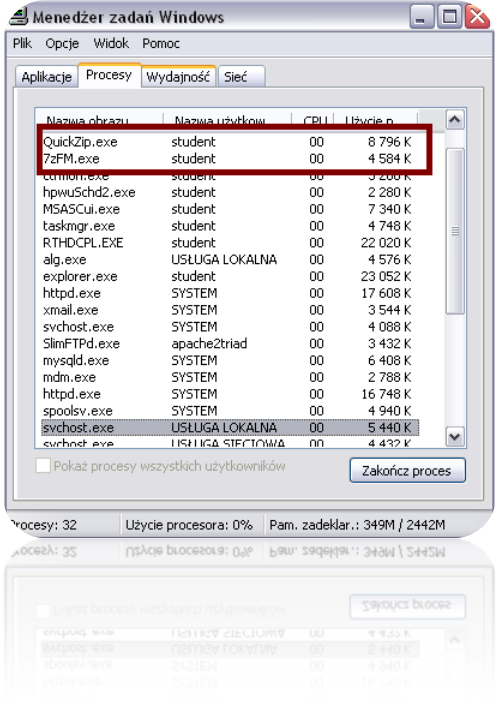Open the Widok menu

pyautogui.click(x=111, y=43)
